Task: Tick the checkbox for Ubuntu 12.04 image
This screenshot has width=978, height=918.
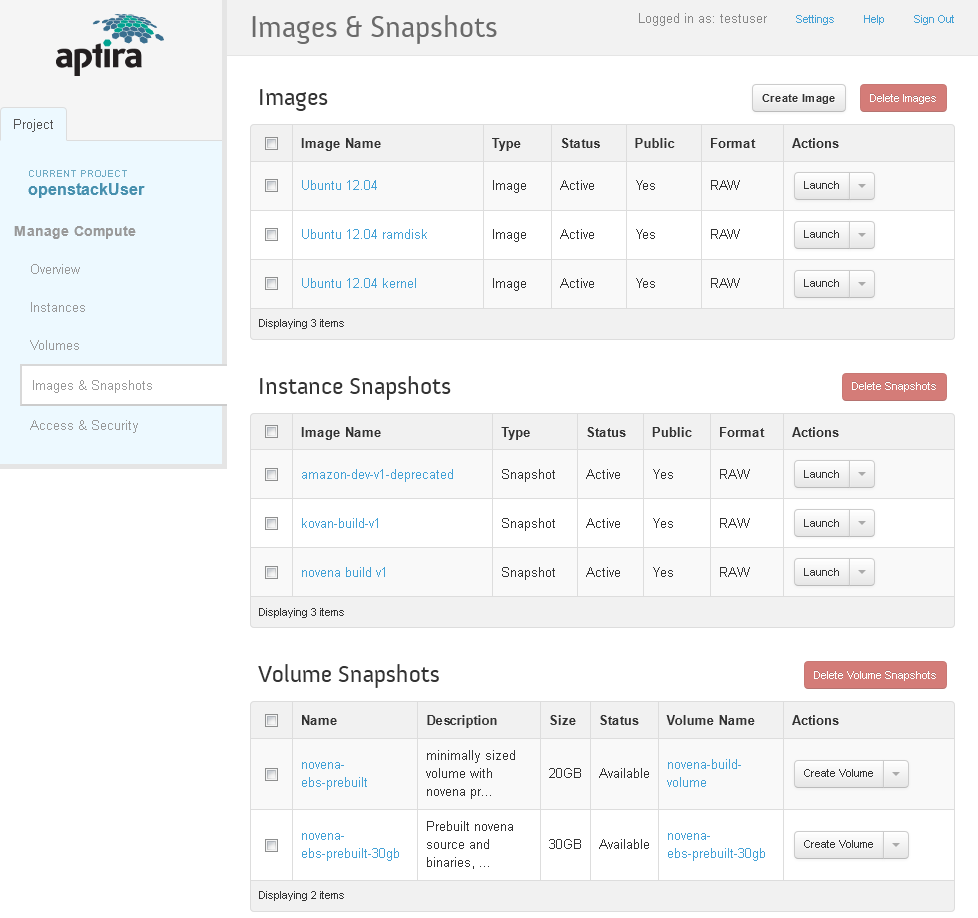Action: pos(271,186)
